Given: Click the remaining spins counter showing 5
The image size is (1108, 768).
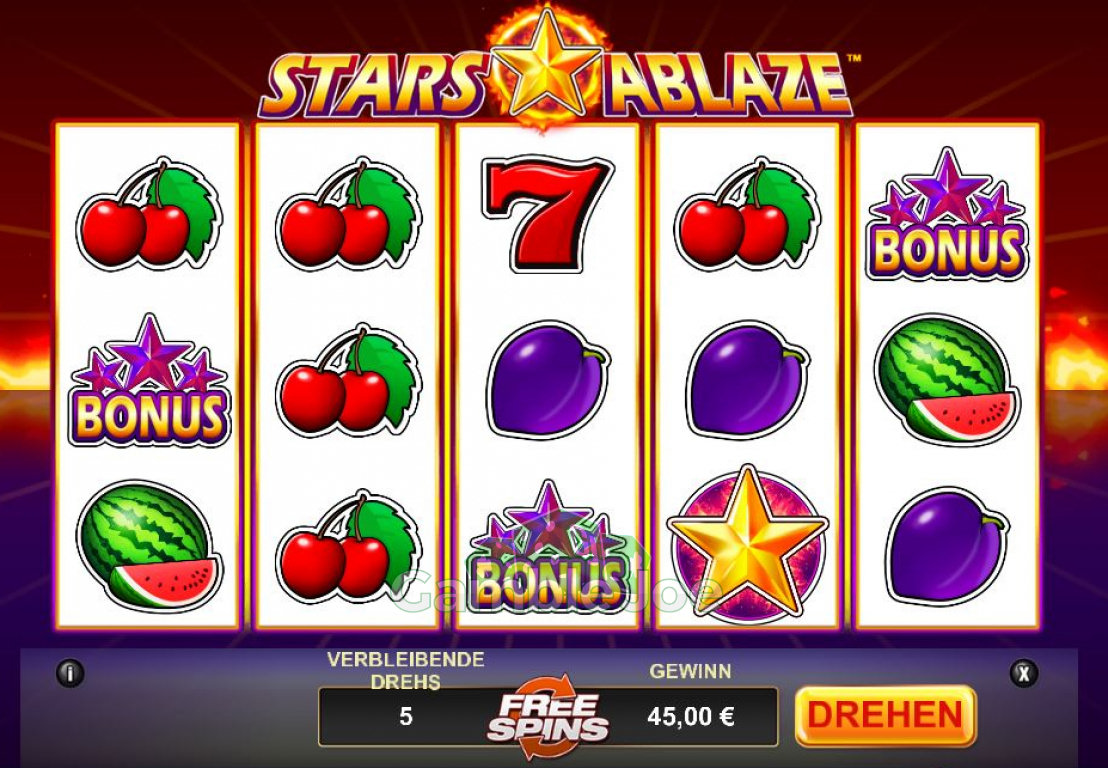Looking at the screenshot, I should (406, 716).
